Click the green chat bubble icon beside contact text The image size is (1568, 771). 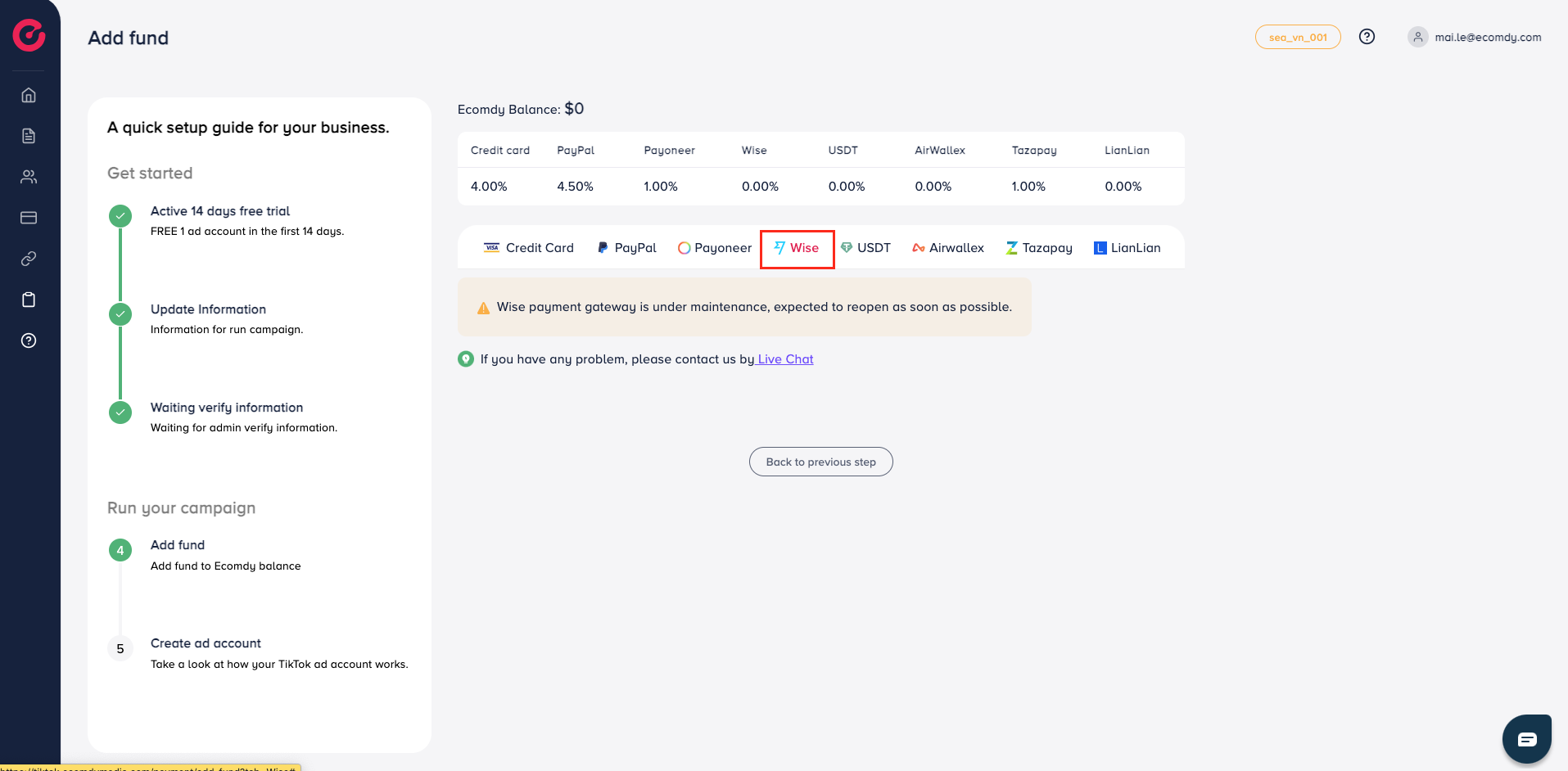coord(466,359)
